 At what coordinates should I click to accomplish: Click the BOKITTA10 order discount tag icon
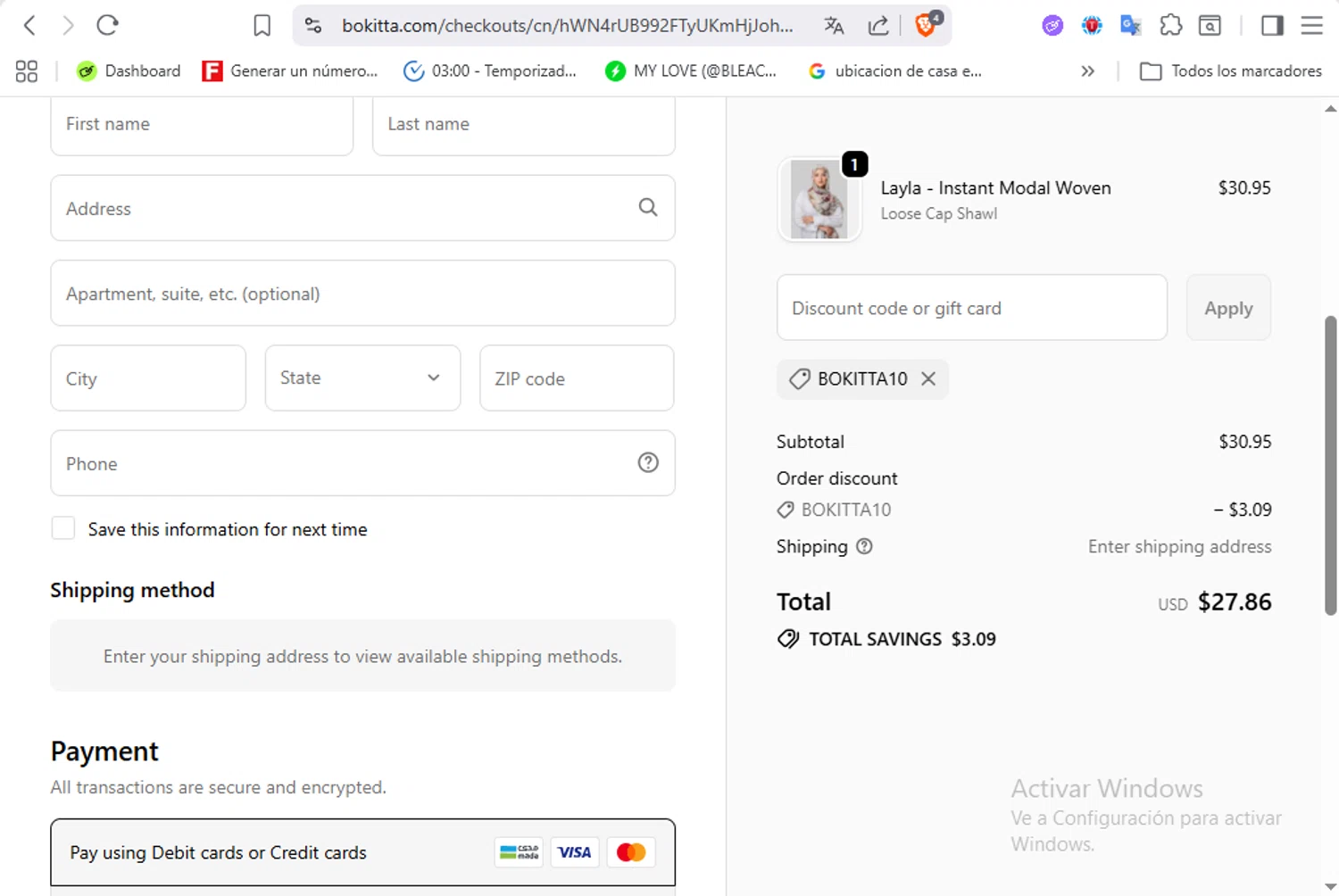click(786, 510)
